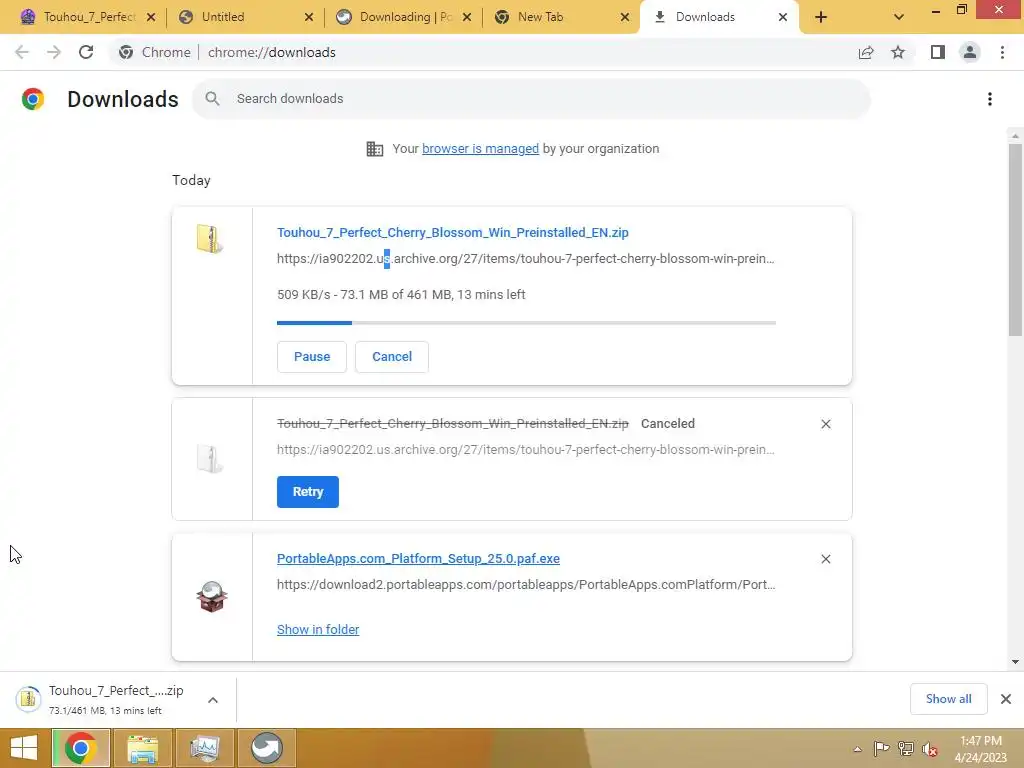
Task: Open Chrome's main three-dot menu
Action: pos(1002,52)
